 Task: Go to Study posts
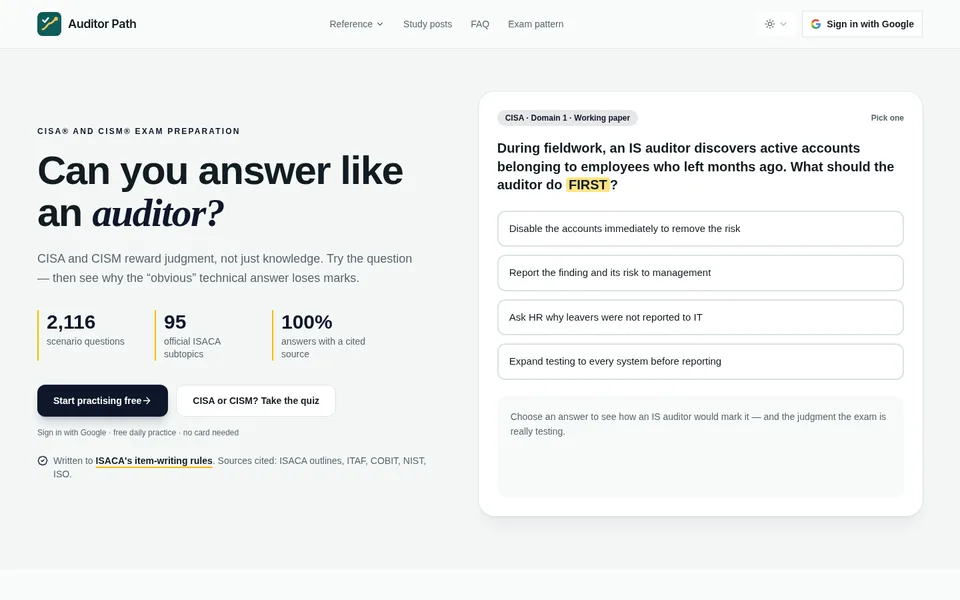point(427,24)
